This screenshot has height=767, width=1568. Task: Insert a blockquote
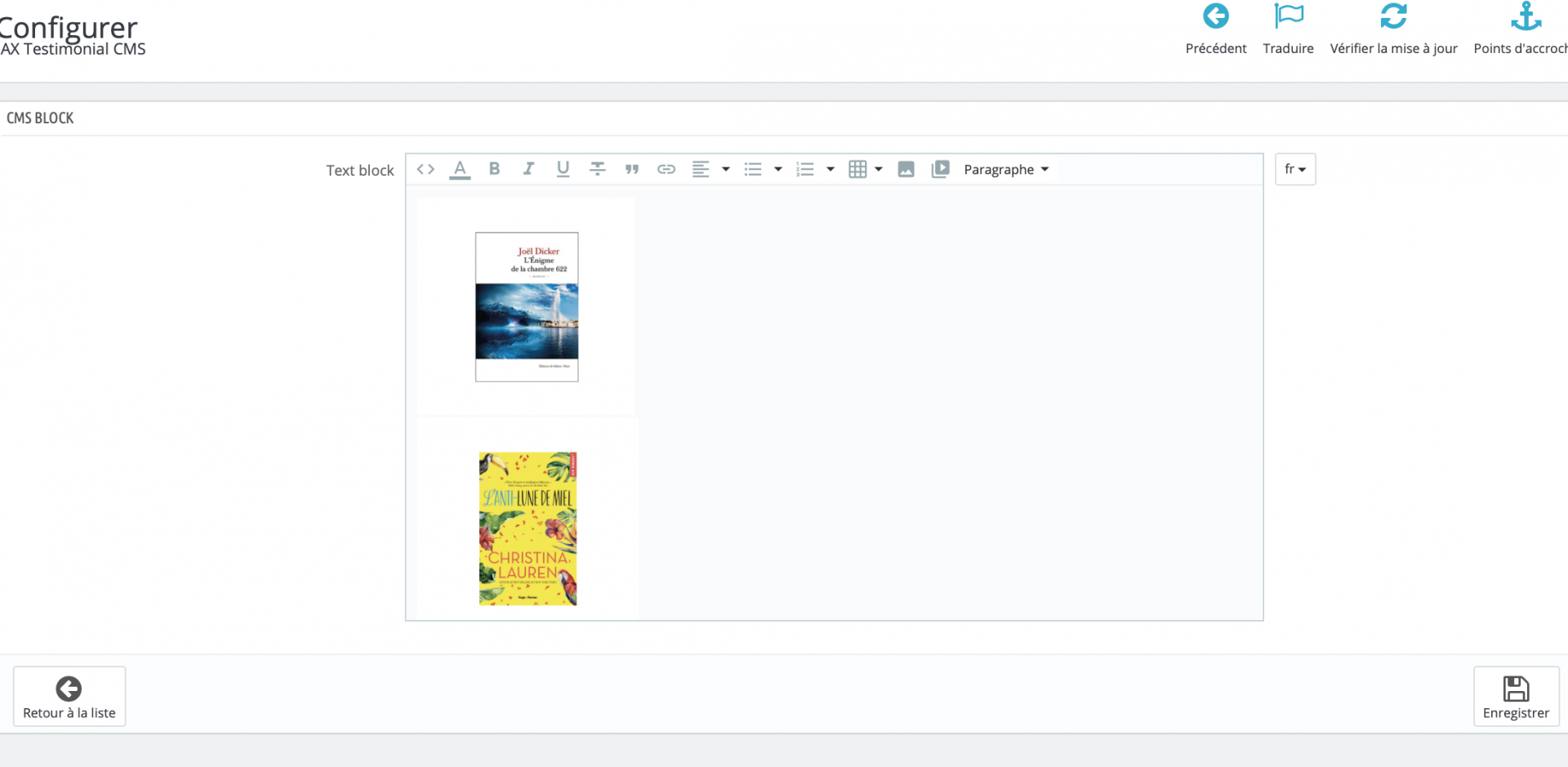pos(632,169)
